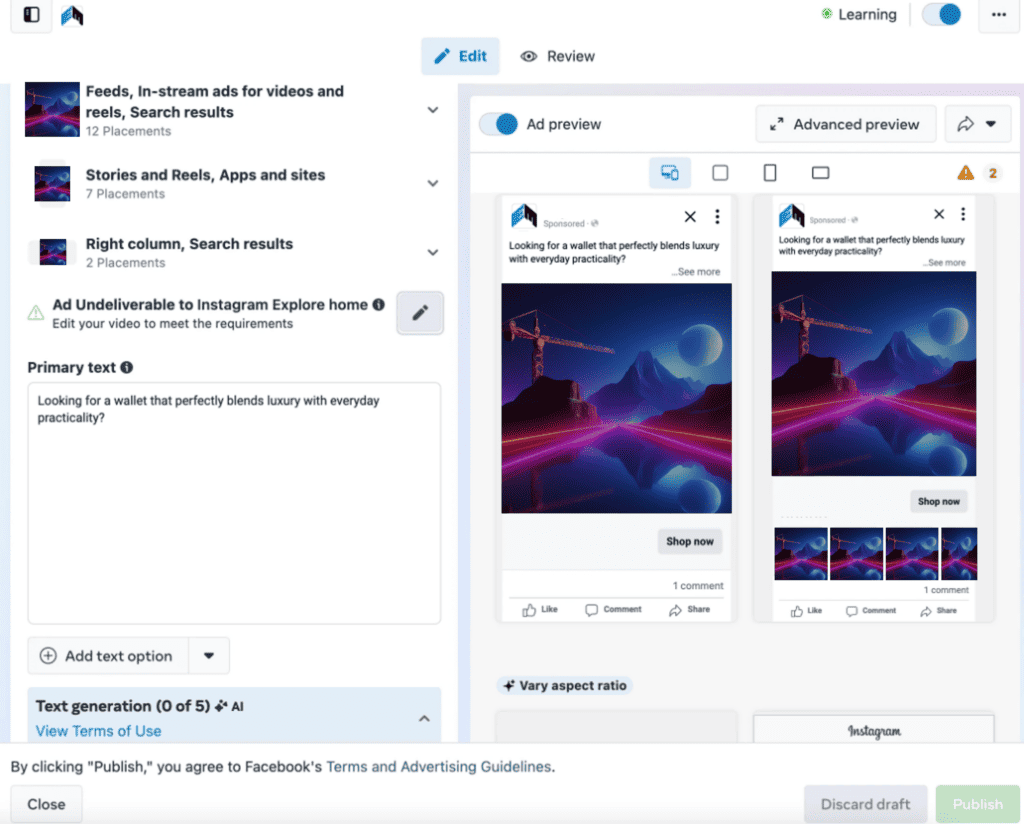Click the warning count badge 2
Screen dimensions: 1024x824
click(993, 173)
